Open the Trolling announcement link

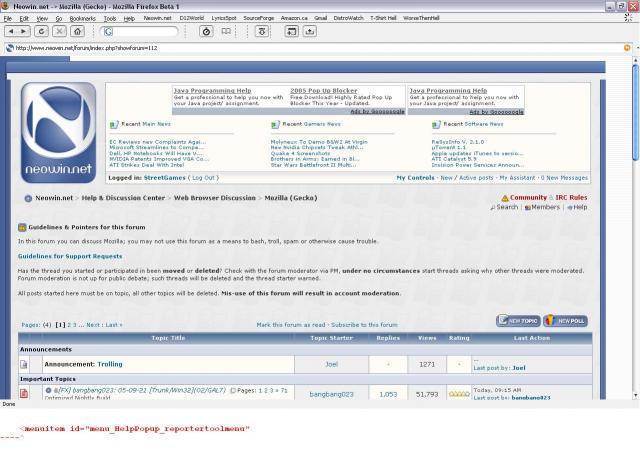110,364
